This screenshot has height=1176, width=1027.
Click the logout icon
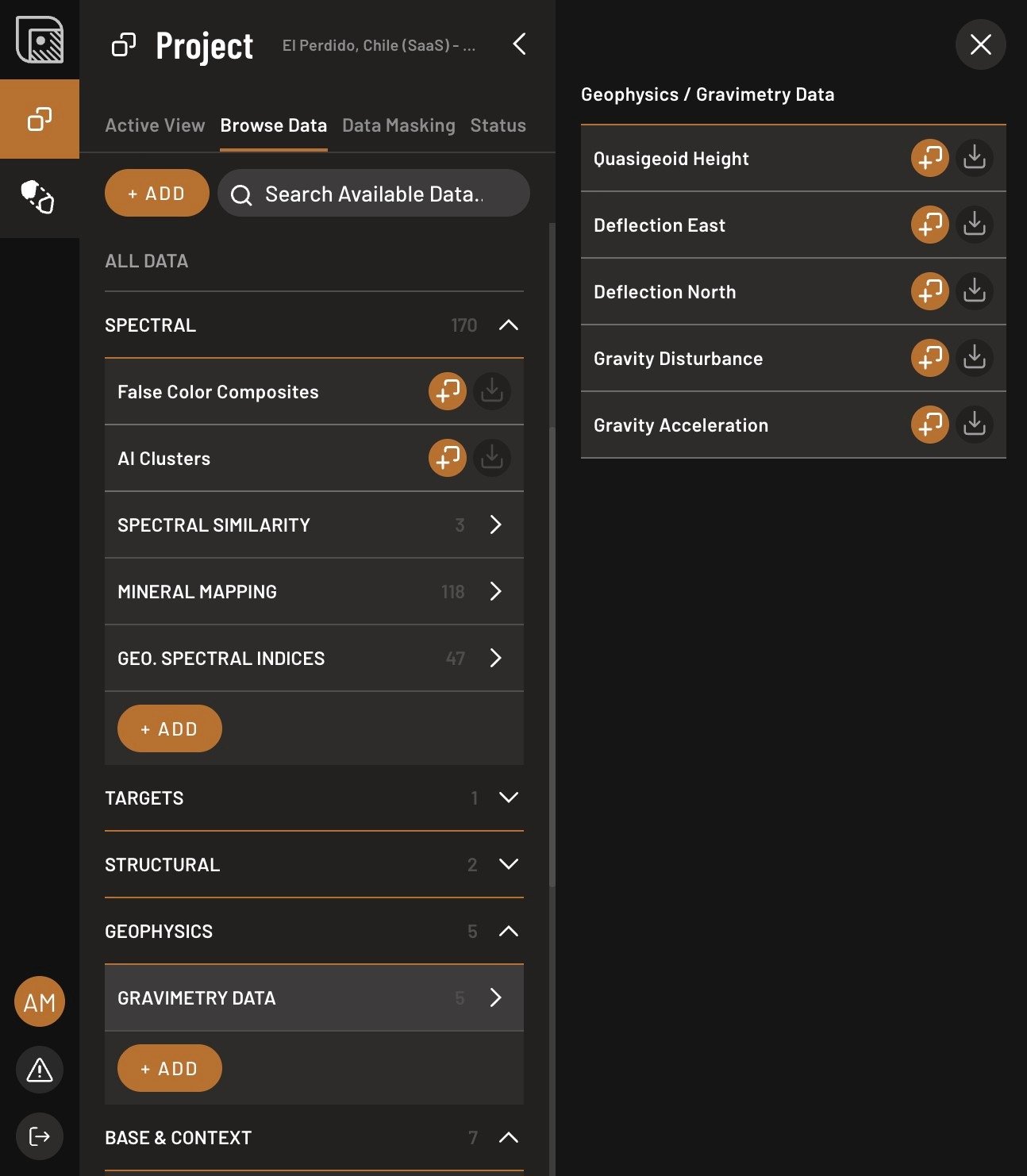pos(40,1136)
